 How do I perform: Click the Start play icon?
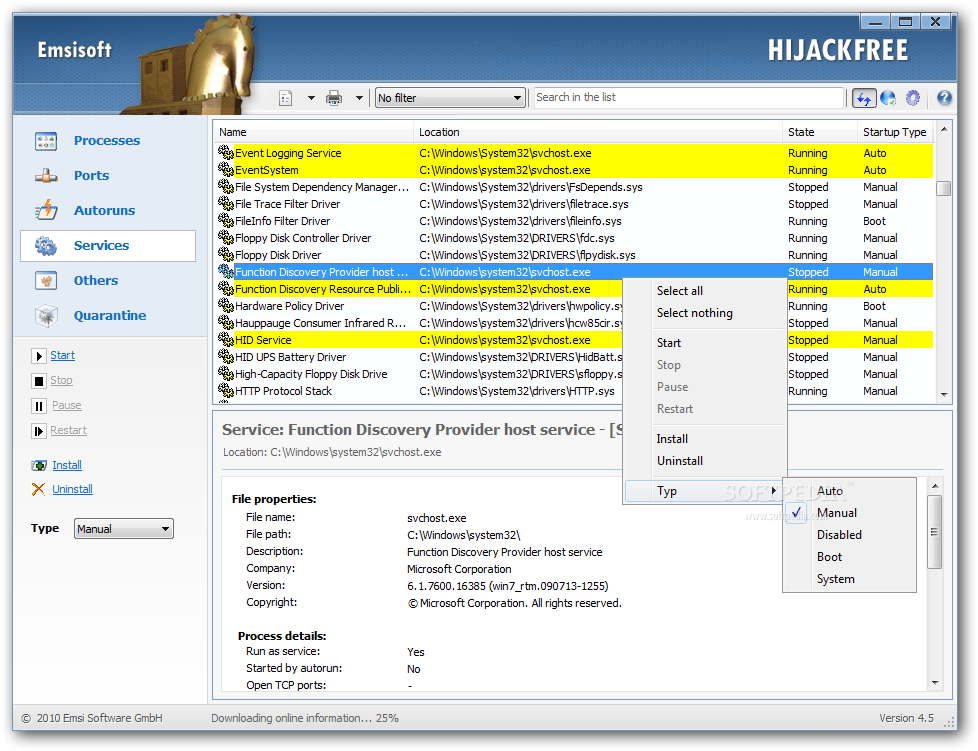[39, 356]
